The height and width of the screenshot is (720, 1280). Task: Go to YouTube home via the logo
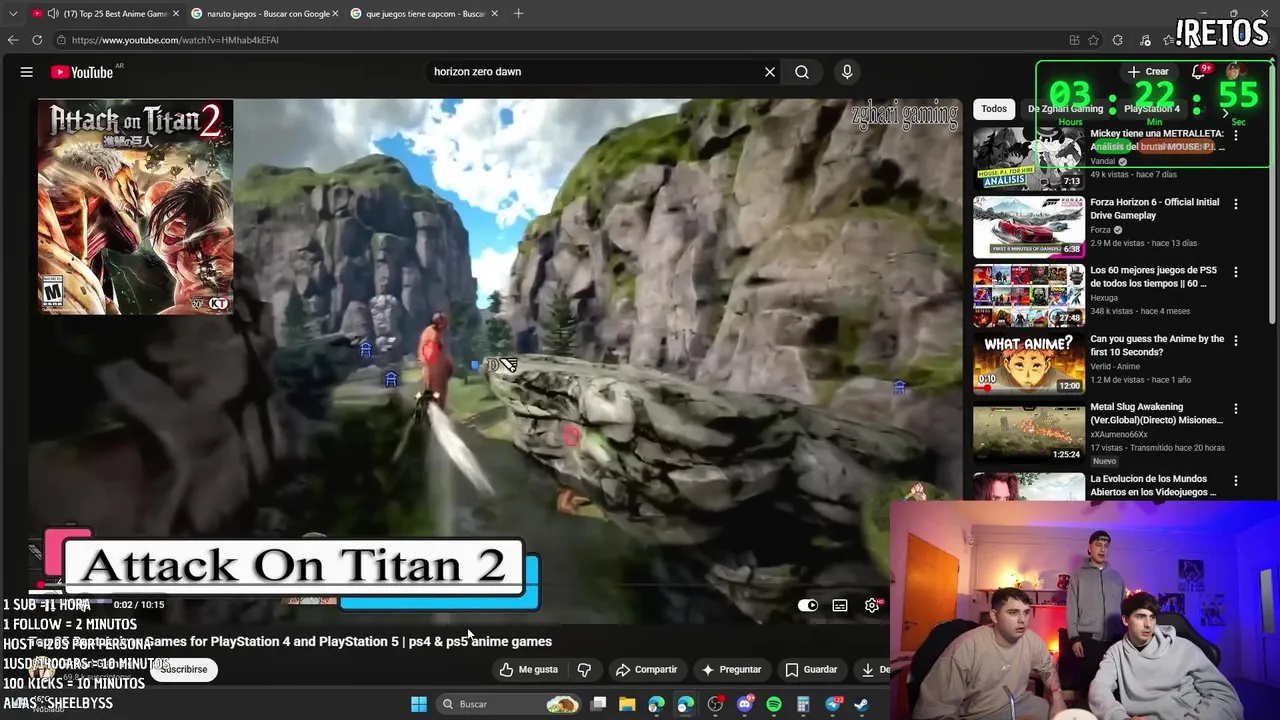coord(82,72)
